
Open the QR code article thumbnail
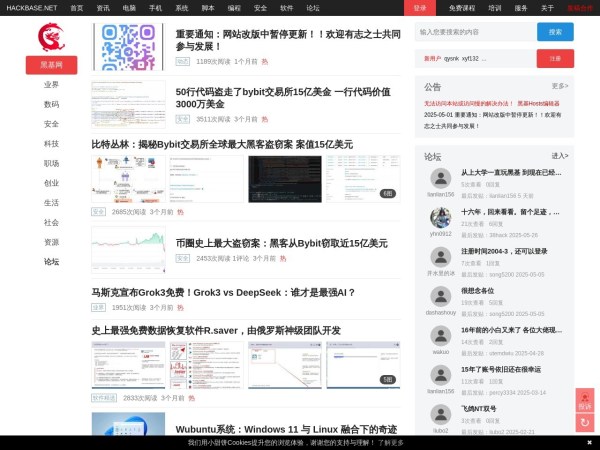click(x=128, y=46)
